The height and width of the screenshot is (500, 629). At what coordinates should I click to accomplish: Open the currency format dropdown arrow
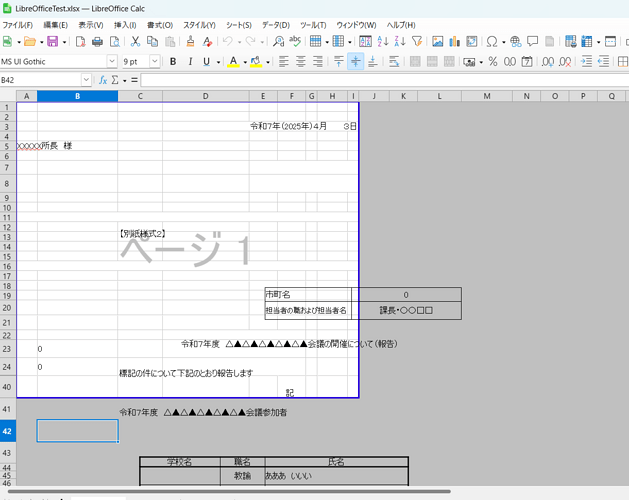481,62
